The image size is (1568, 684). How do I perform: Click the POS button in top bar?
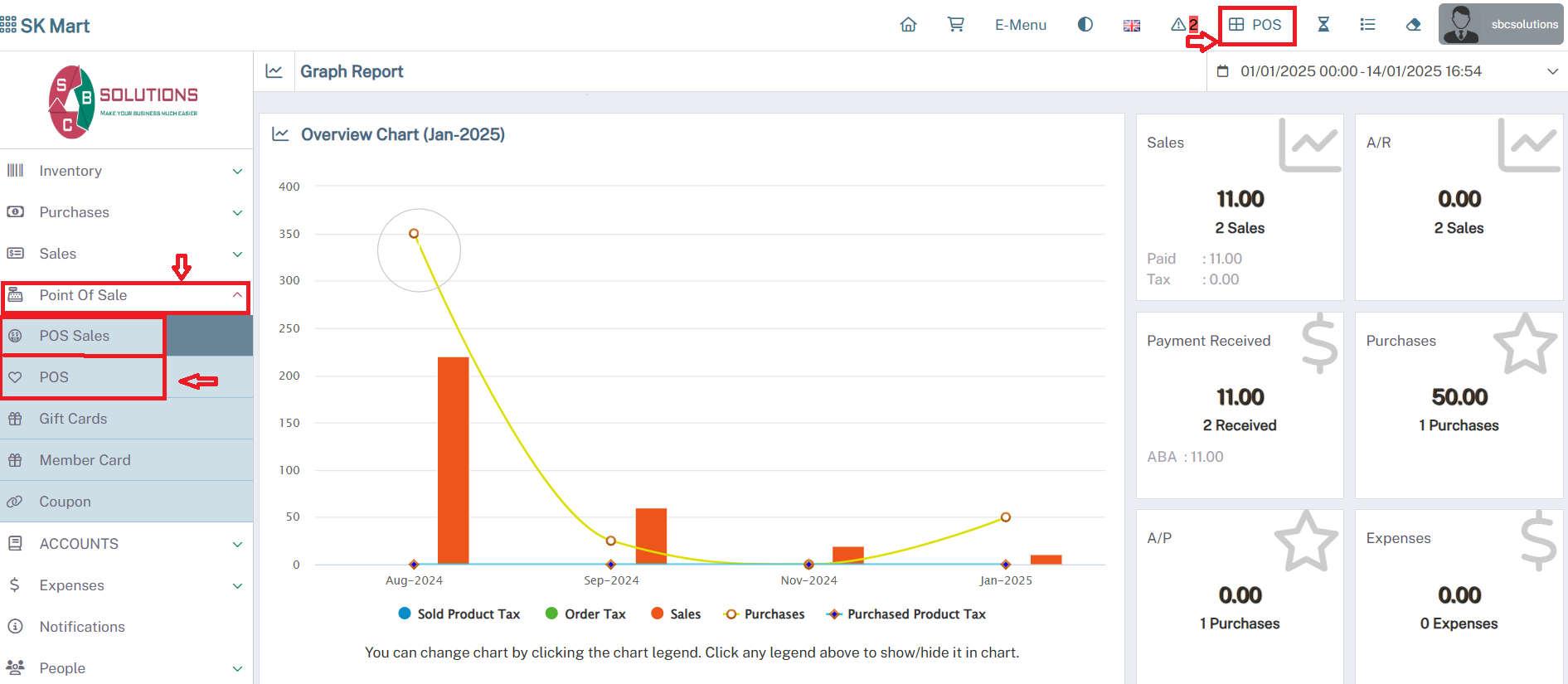point(1255,25)
